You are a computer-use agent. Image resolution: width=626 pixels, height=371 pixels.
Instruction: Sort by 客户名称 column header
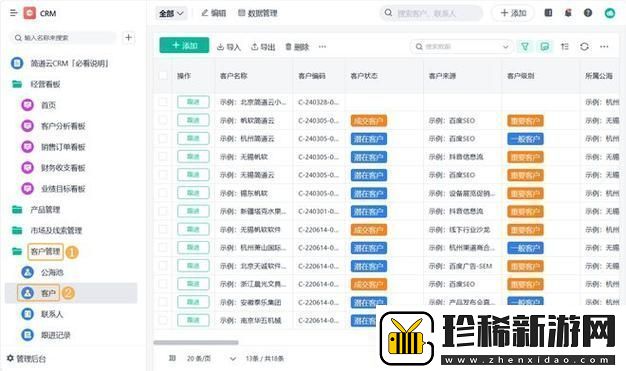point(234,75)
